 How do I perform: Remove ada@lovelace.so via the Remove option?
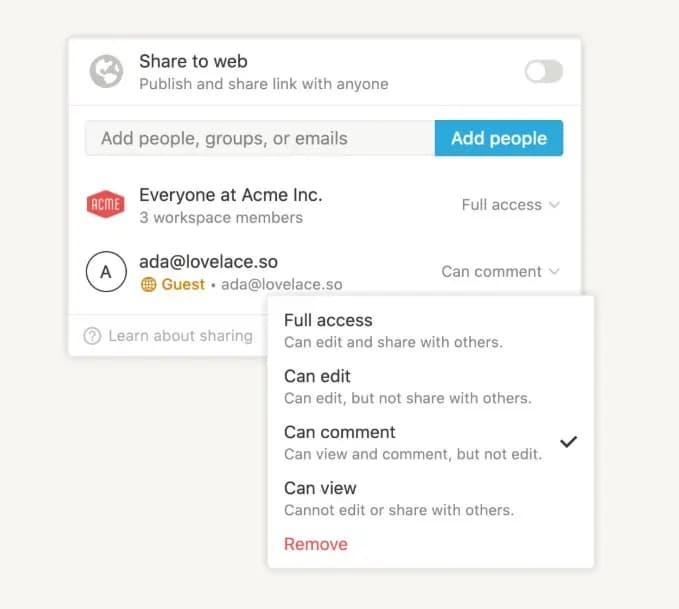point(316,544)
